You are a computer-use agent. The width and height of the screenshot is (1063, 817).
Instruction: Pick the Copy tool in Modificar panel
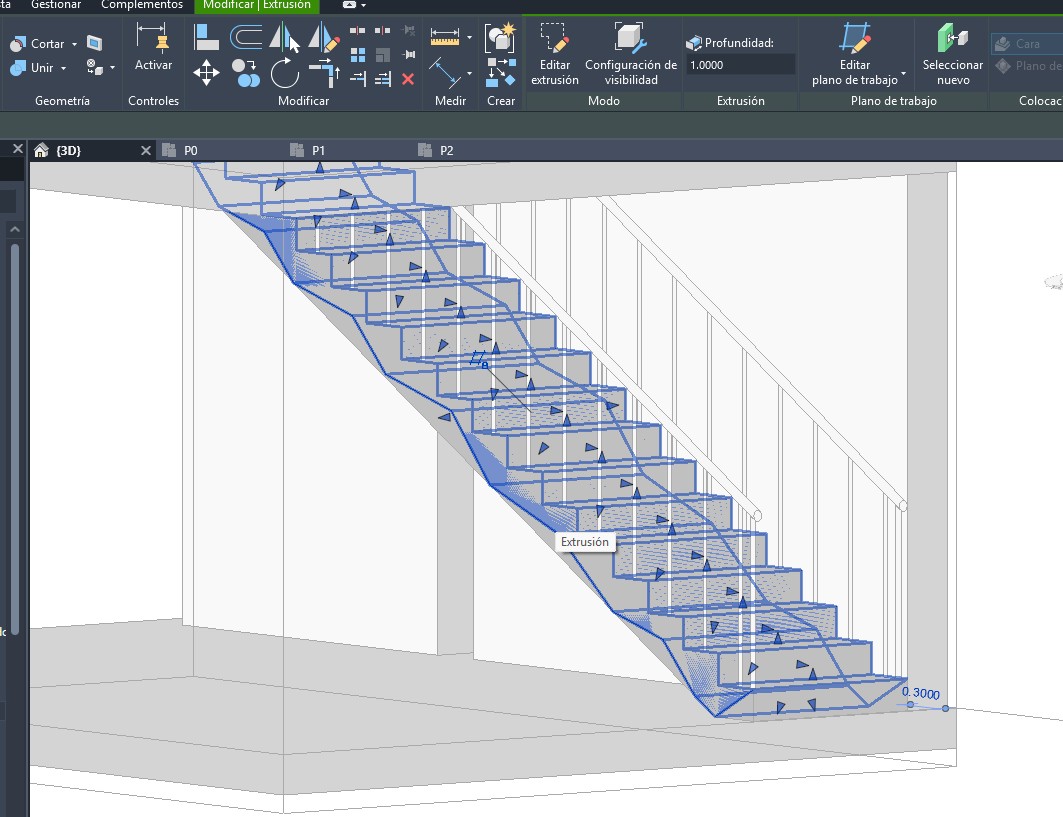(246, 73)
